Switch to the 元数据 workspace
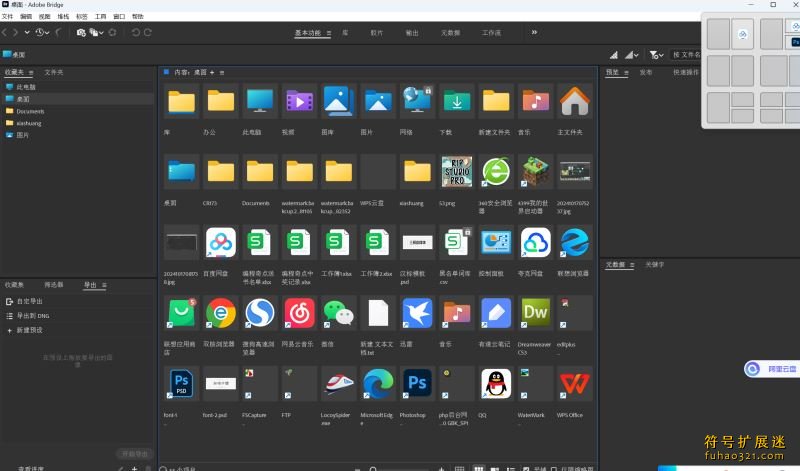This screenshot has height=471, width=800. click(451, 33)
